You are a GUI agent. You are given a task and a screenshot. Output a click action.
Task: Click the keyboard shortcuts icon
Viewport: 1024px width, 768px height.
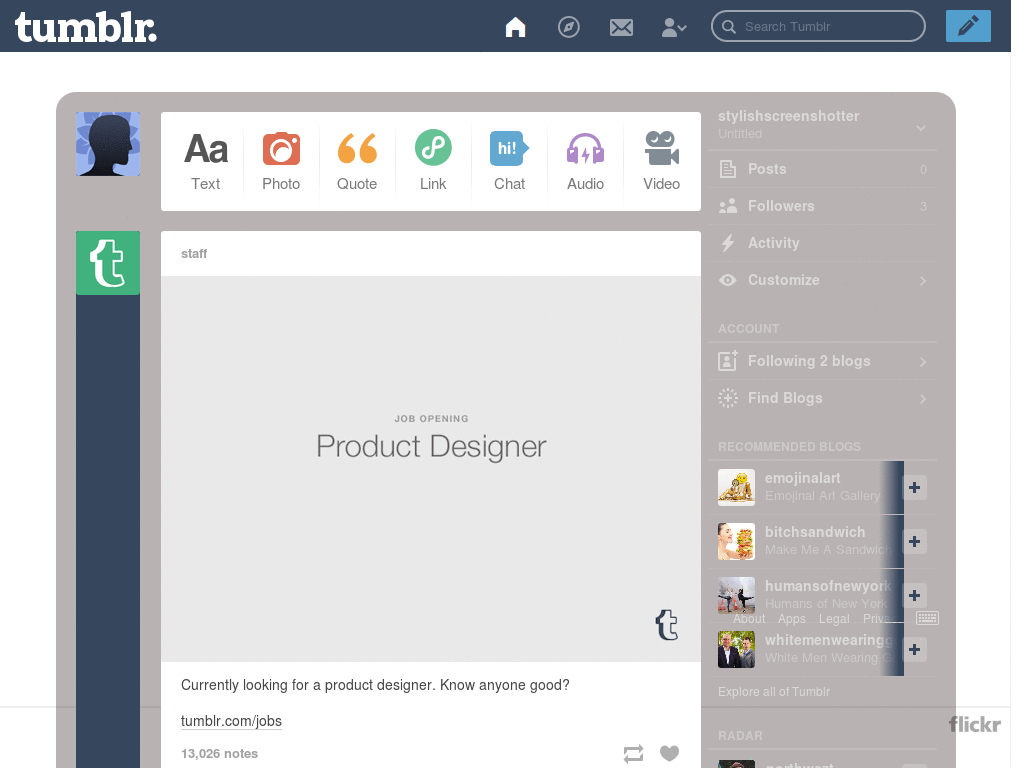click(927, 618)
